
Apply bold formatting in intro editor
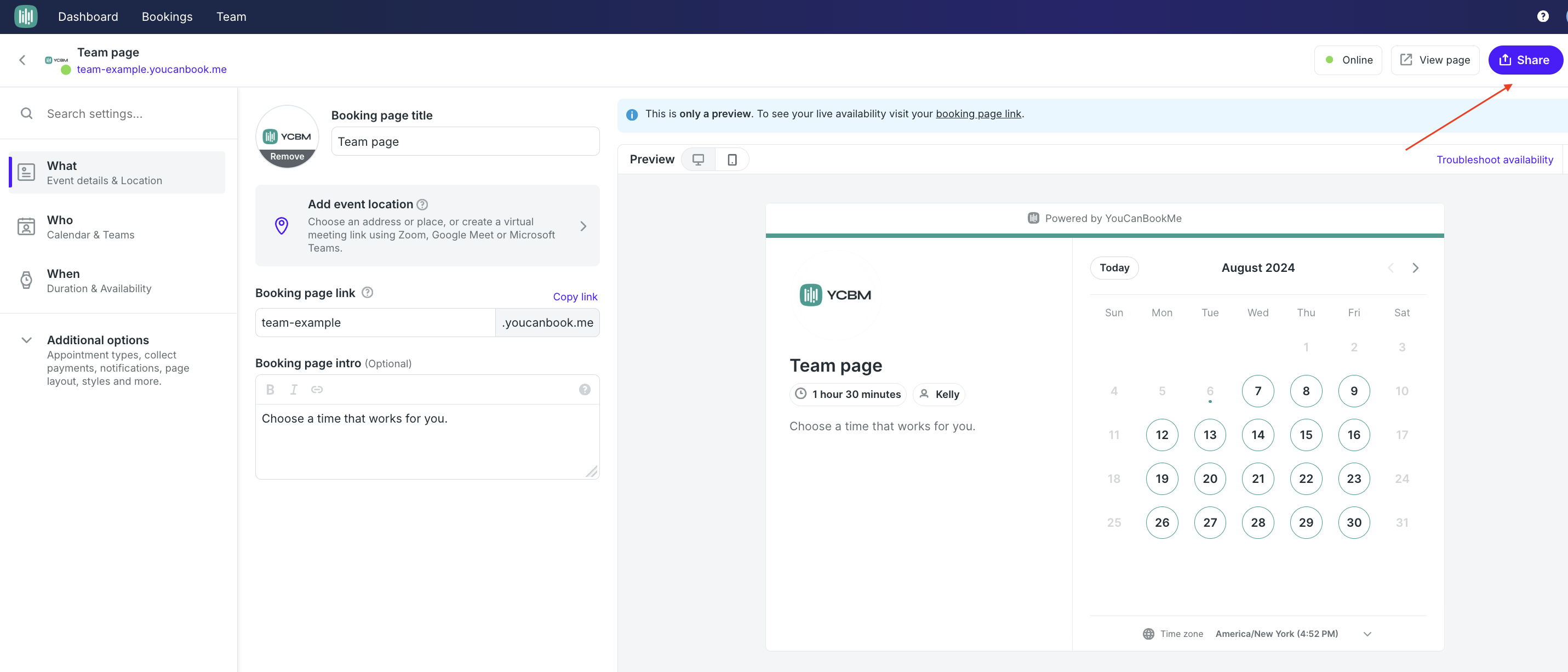coord(270,390)
